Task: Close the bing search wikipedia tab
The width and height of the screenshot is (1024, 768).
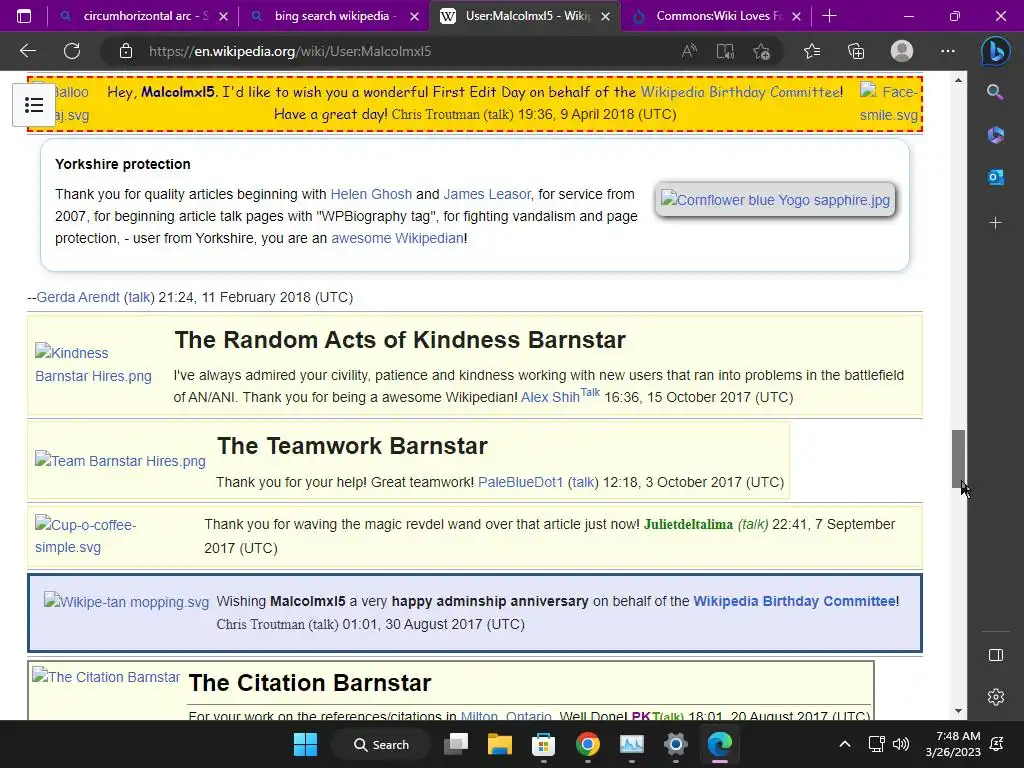Action: click(414, 16)
